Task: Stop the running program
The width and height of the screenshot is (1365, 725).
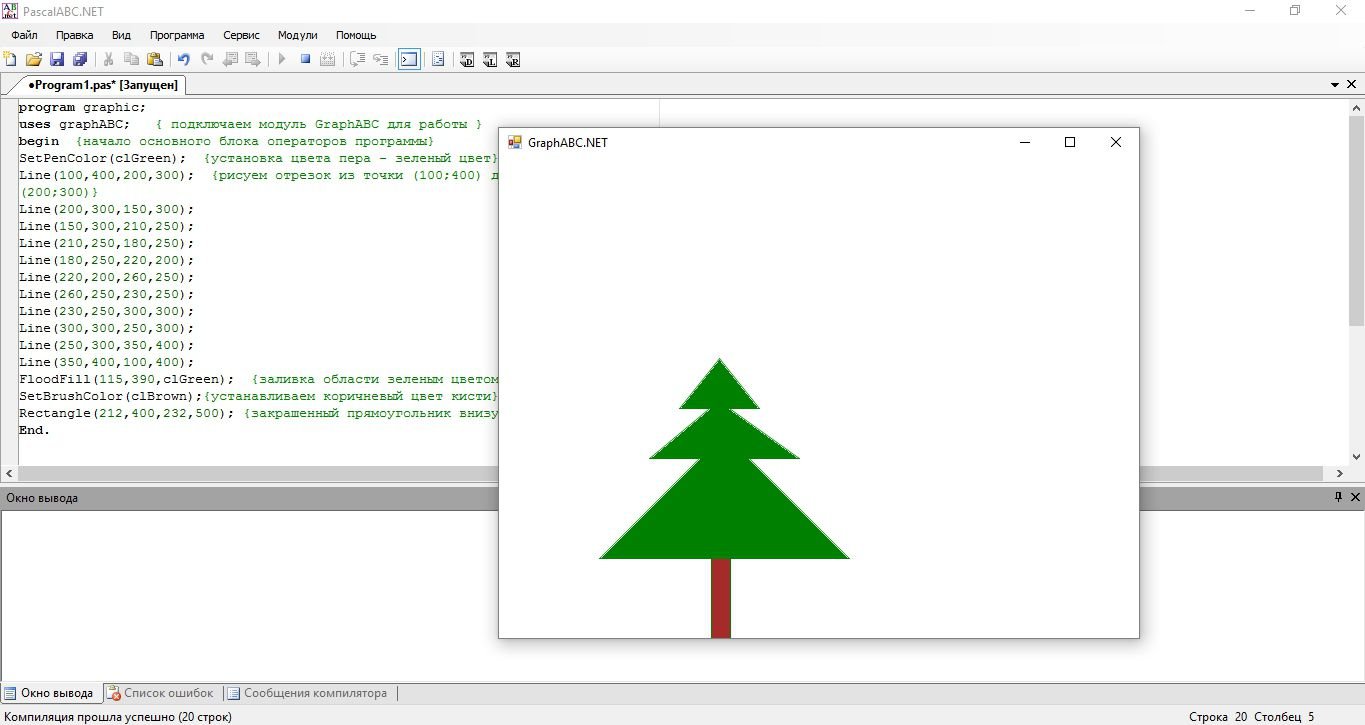Action: pos(305,60)
